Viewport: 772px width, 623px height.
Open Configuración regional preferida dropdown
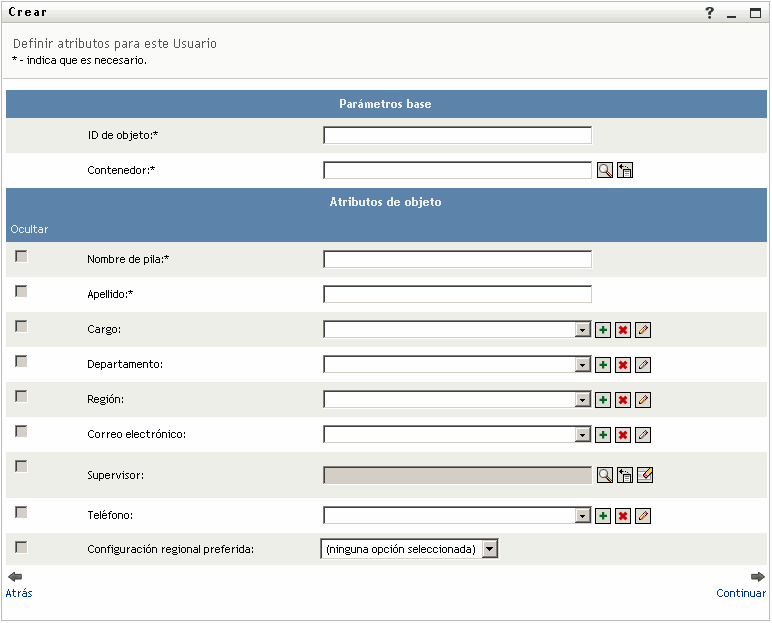pos(490,549)
